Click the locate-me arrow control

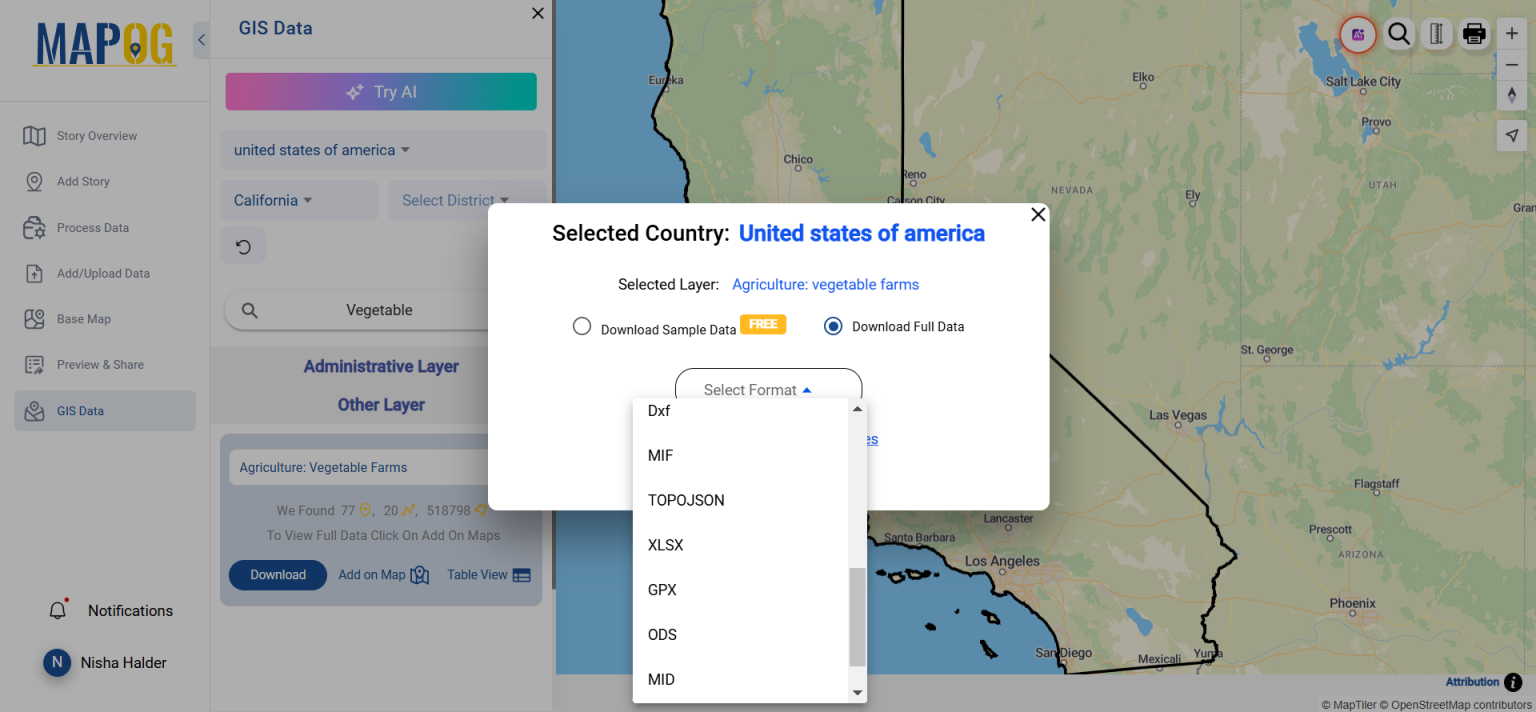1512,135
